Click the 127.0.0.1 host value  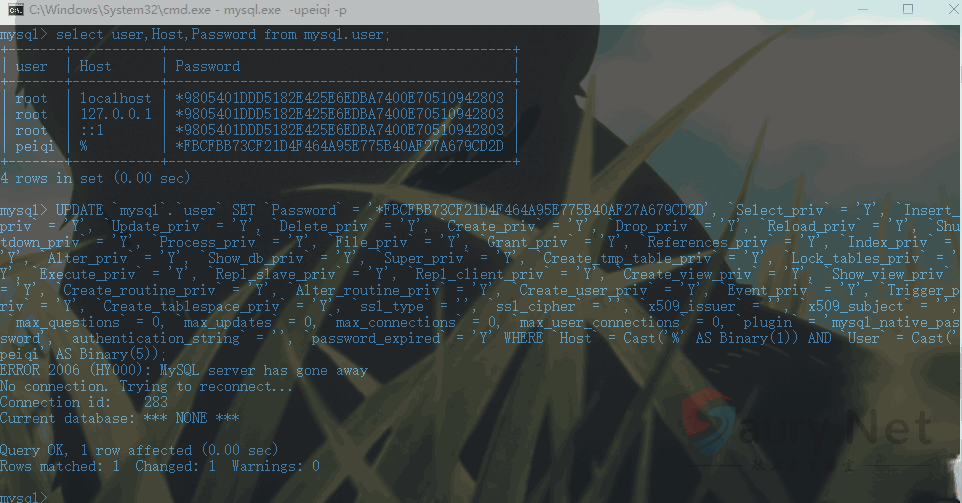point(116,114)
